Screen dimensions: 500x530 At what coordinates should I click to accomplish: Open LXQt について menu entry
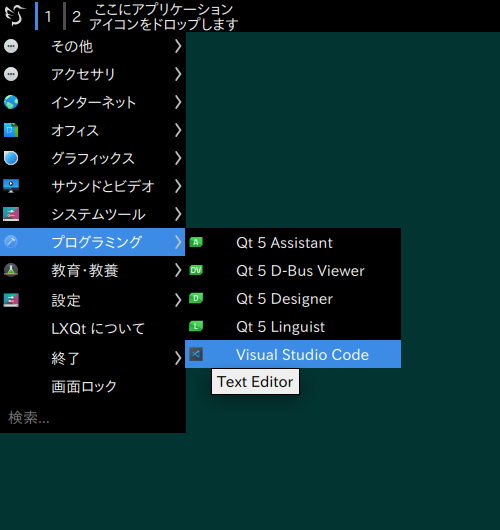coord(93,329)
